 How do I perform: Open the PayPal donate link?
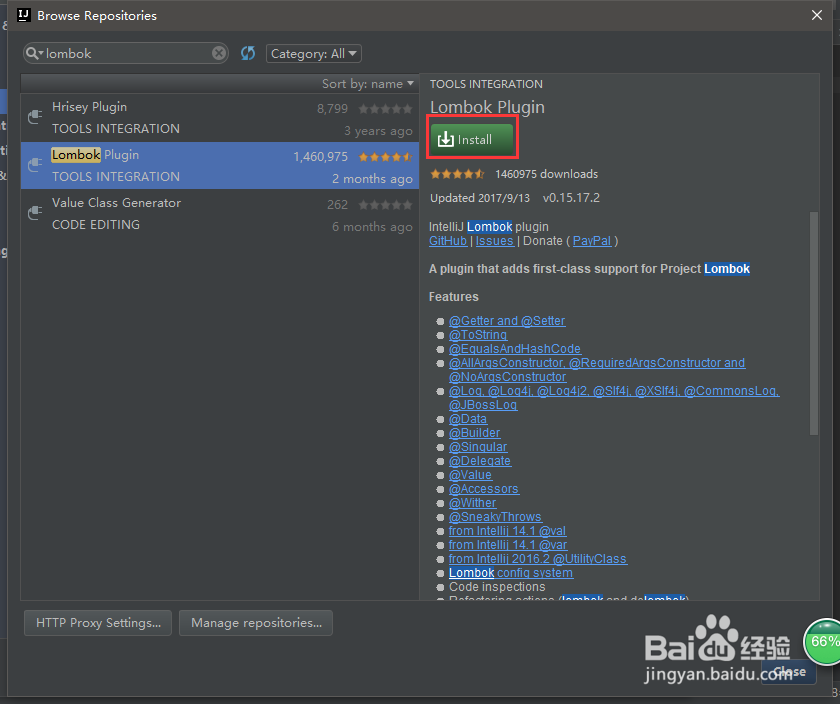(x=592, y=241)
